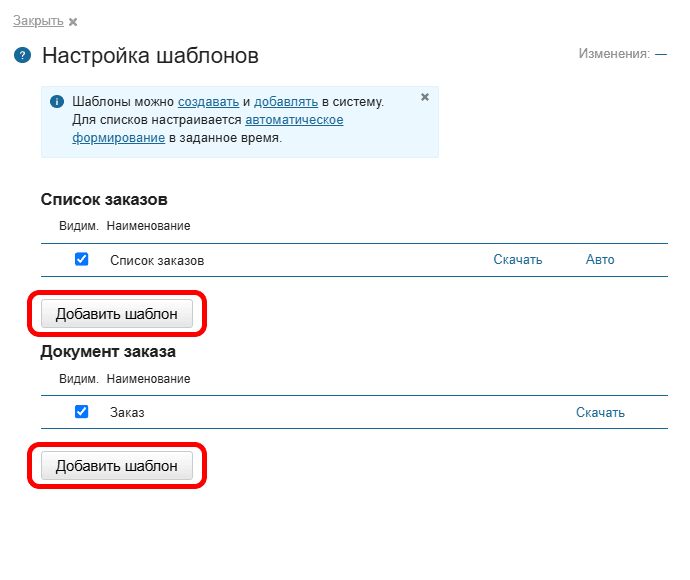Click the Настройка шаблонов page title
Image resolution: width=690 pixels, height=580 pixels.
coord(150,55)
